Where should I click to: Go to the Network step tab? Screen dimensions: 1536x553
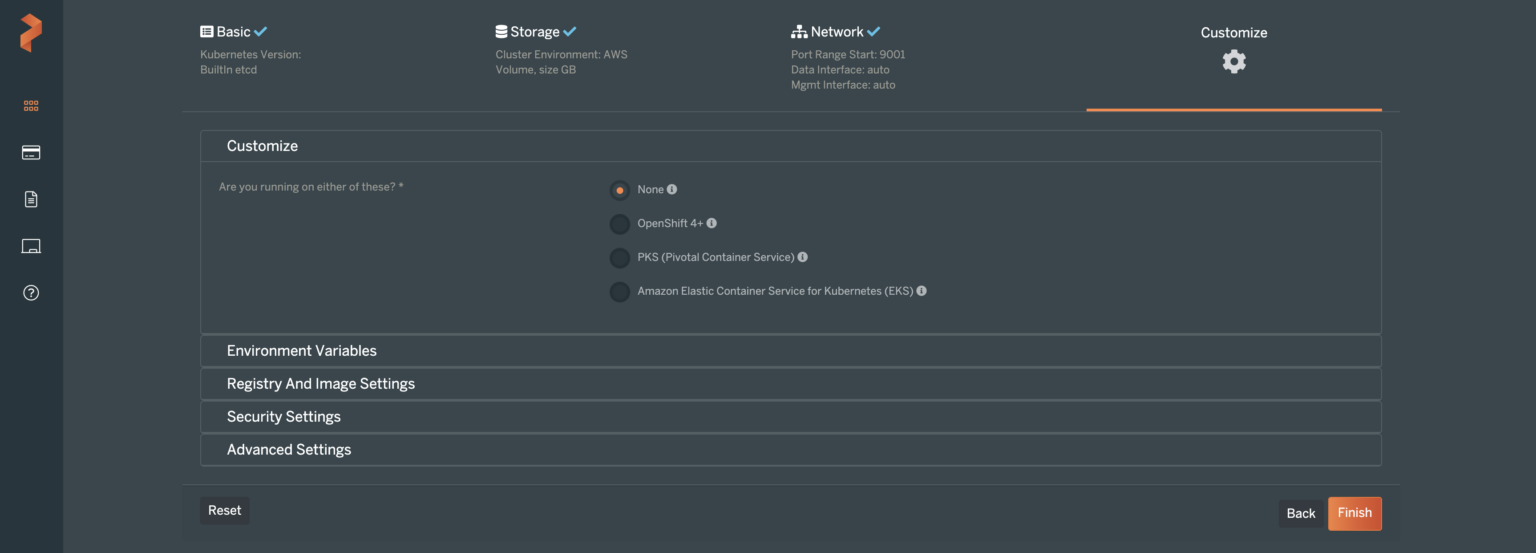point(836,32)
